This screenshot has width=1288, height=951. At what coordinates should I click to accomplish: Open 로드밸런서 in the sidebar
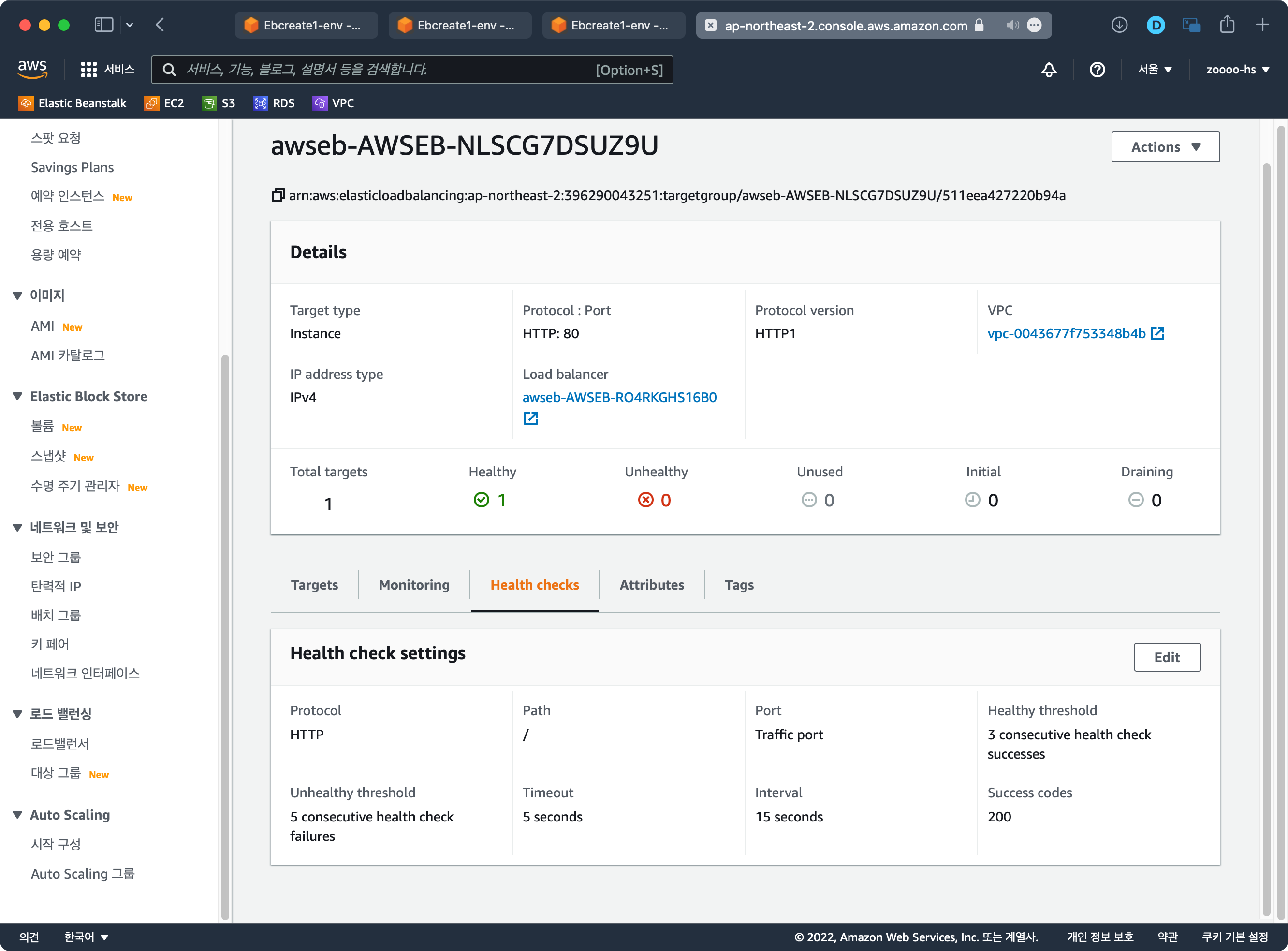[60, 743]
